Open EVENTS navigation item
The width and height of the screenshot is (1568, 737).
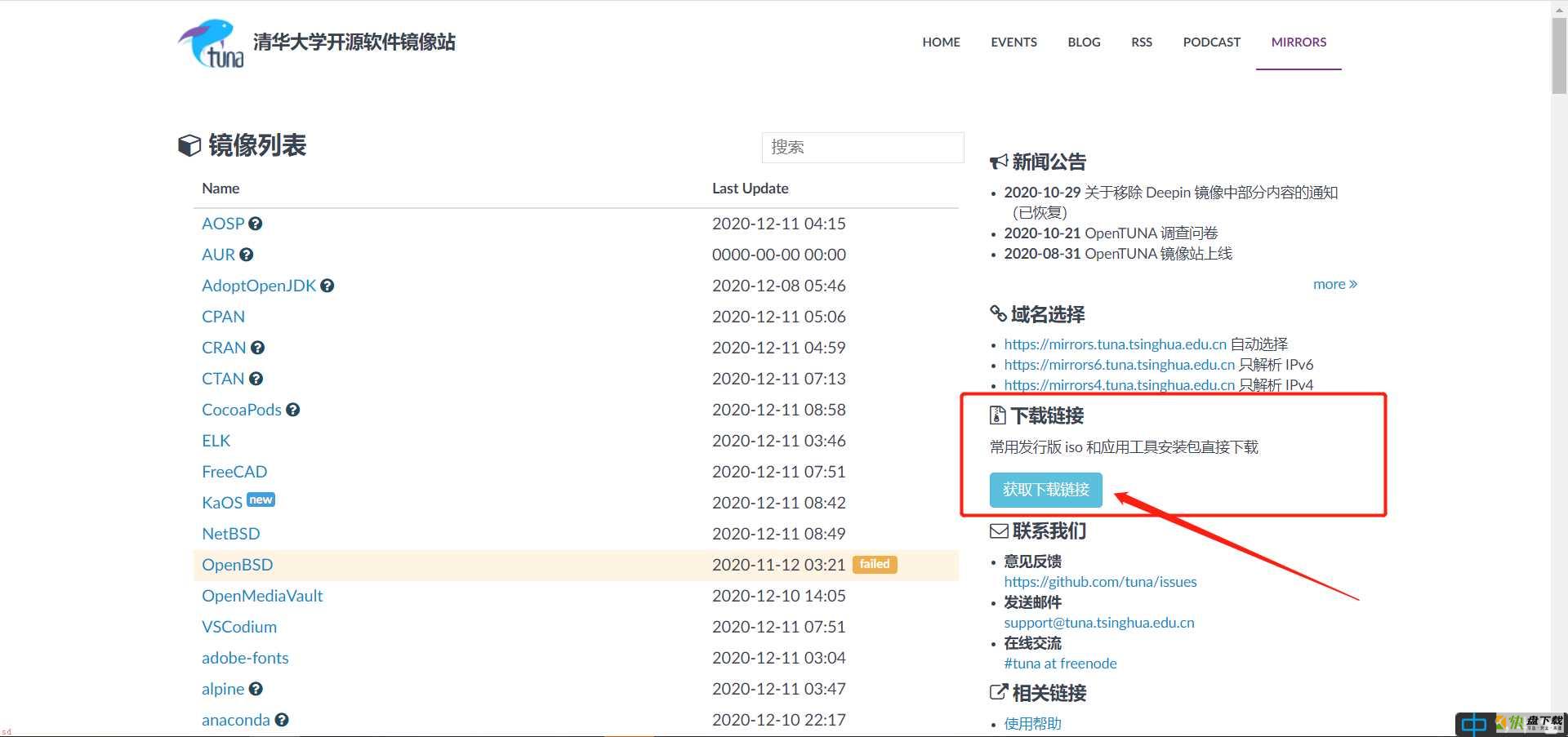tap(1013, 42)
